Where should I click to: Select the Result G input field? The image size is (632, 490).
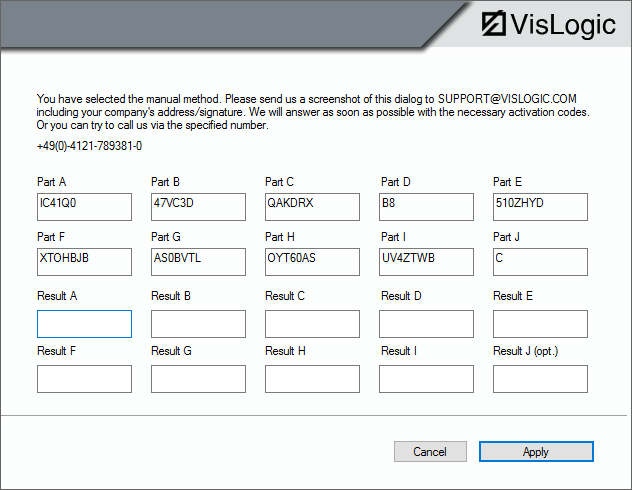198,379
